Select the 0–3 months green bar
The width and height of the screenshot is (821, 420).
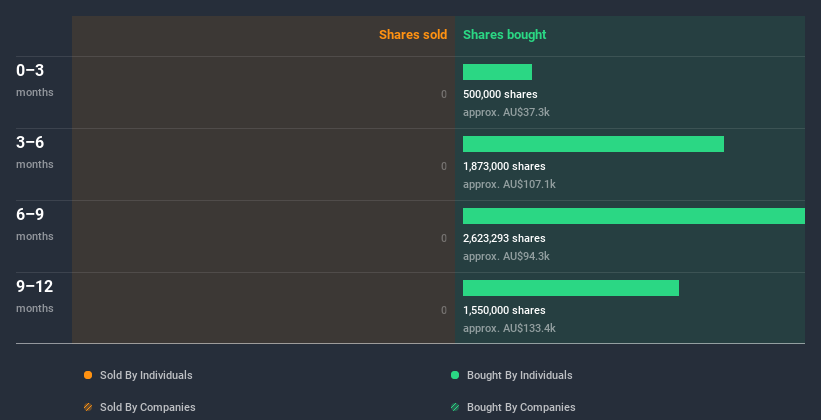pos(497,72)
